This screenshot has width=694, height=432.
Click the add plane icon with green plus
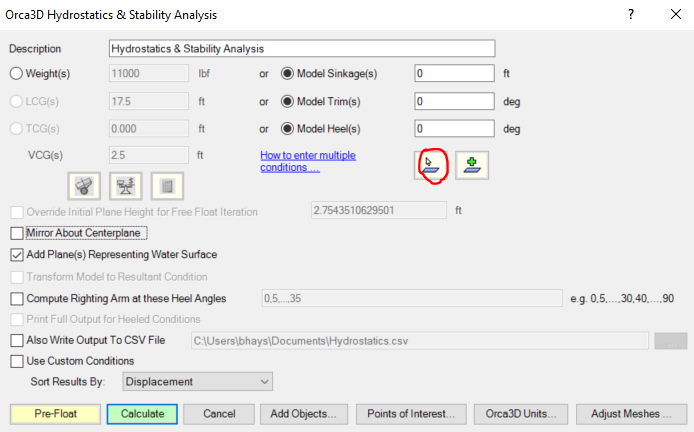[472, 165]
